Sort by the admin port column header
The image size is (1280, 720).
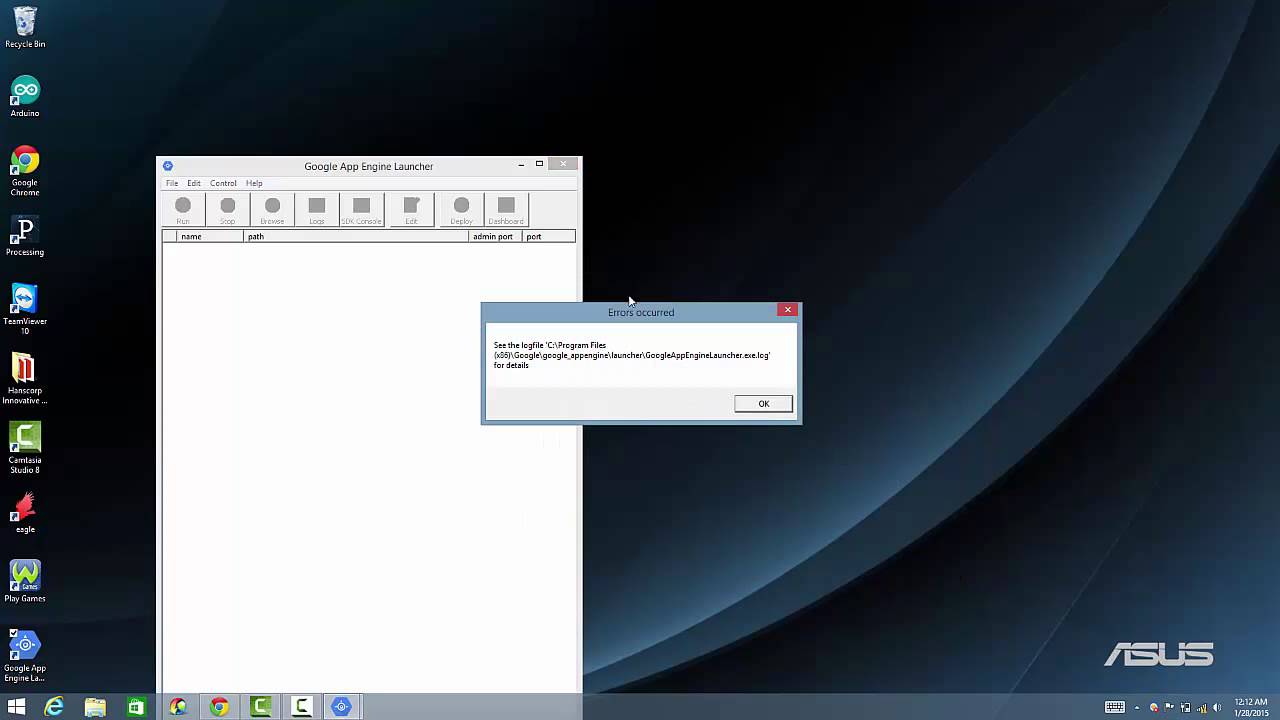point(495,236)
